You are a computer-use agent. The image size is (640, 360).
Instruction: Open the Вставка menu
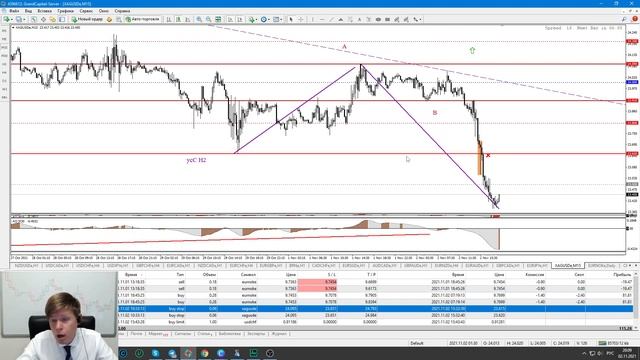pos(44,11)
